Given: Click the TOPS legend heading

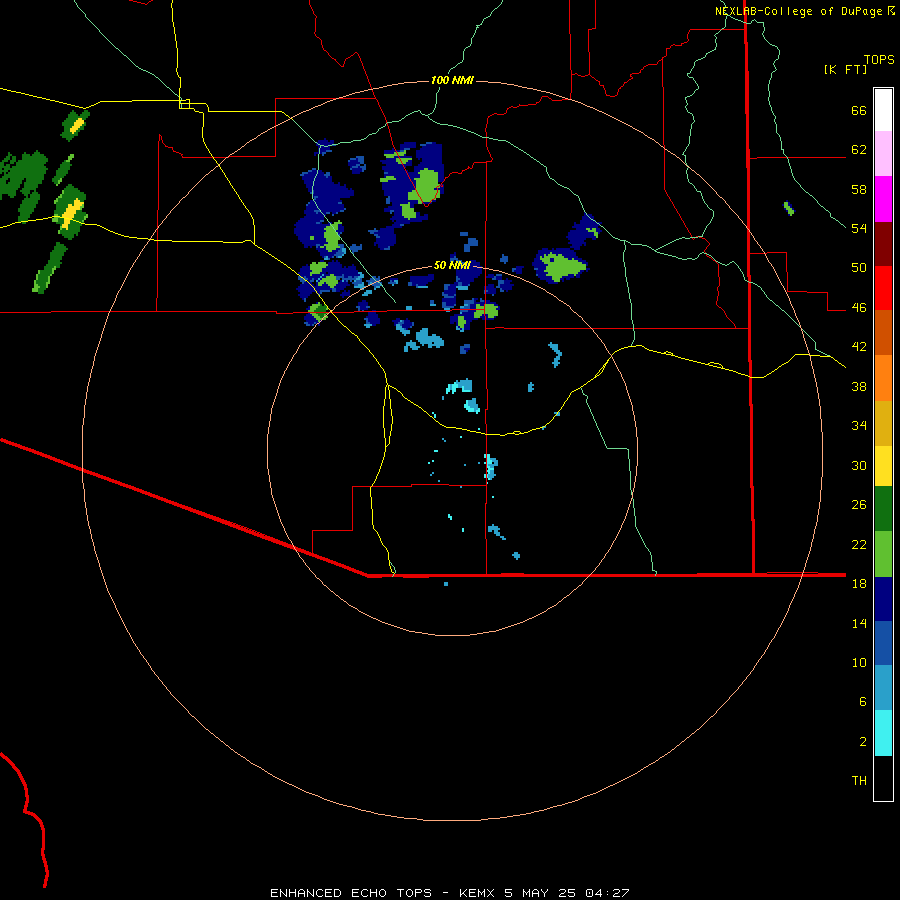Looking at the screenshot, I should click(x=879, y=59).
